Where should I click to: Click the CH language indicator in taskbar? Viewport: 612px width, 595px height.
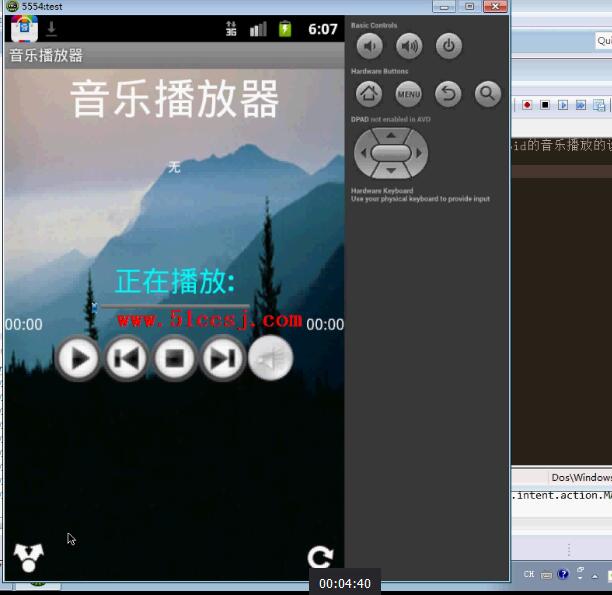tap(529, 574)
